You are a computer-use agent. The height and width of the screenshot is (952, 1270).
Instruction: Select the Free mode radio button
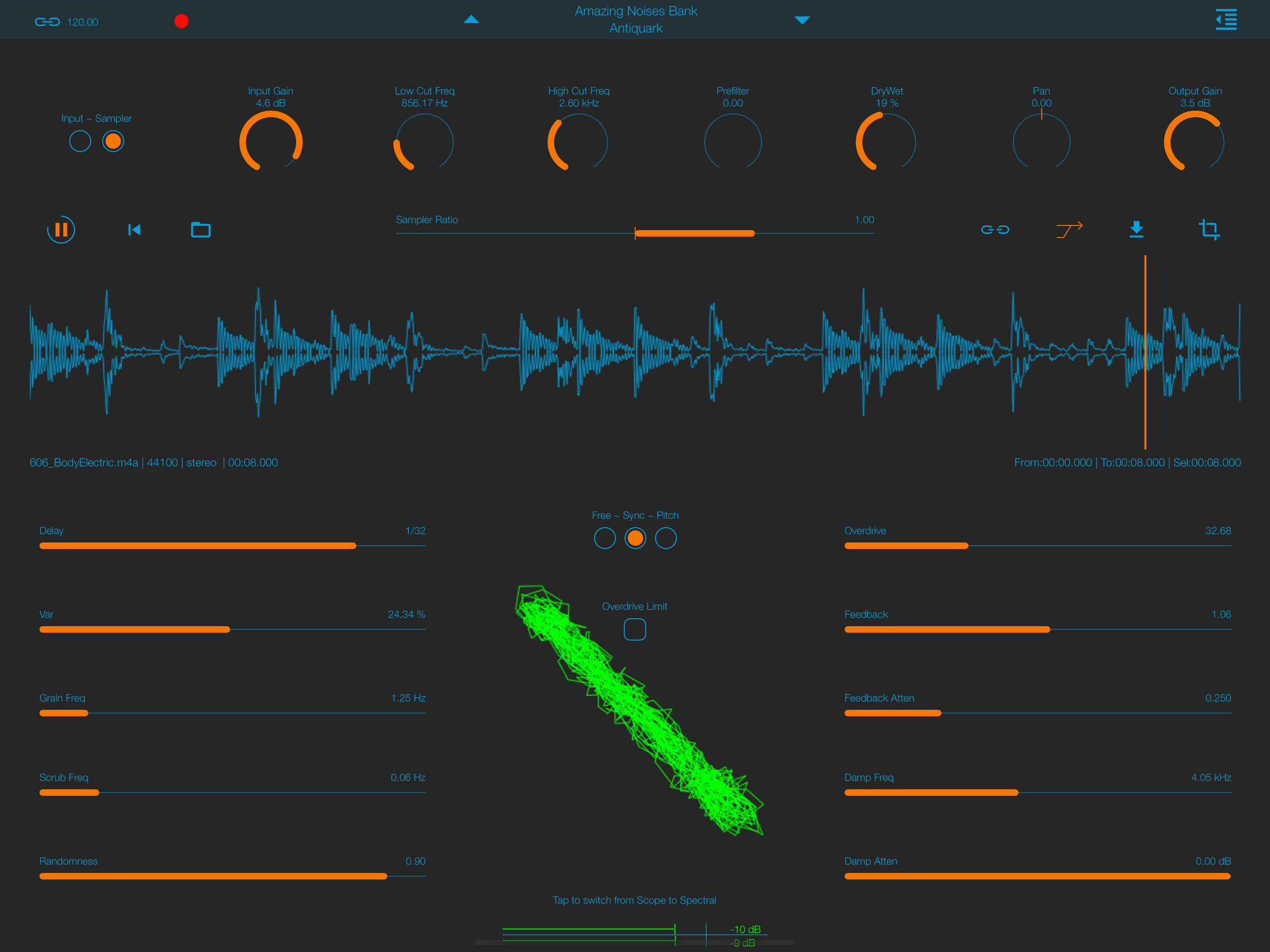click(x=605, y=538)
